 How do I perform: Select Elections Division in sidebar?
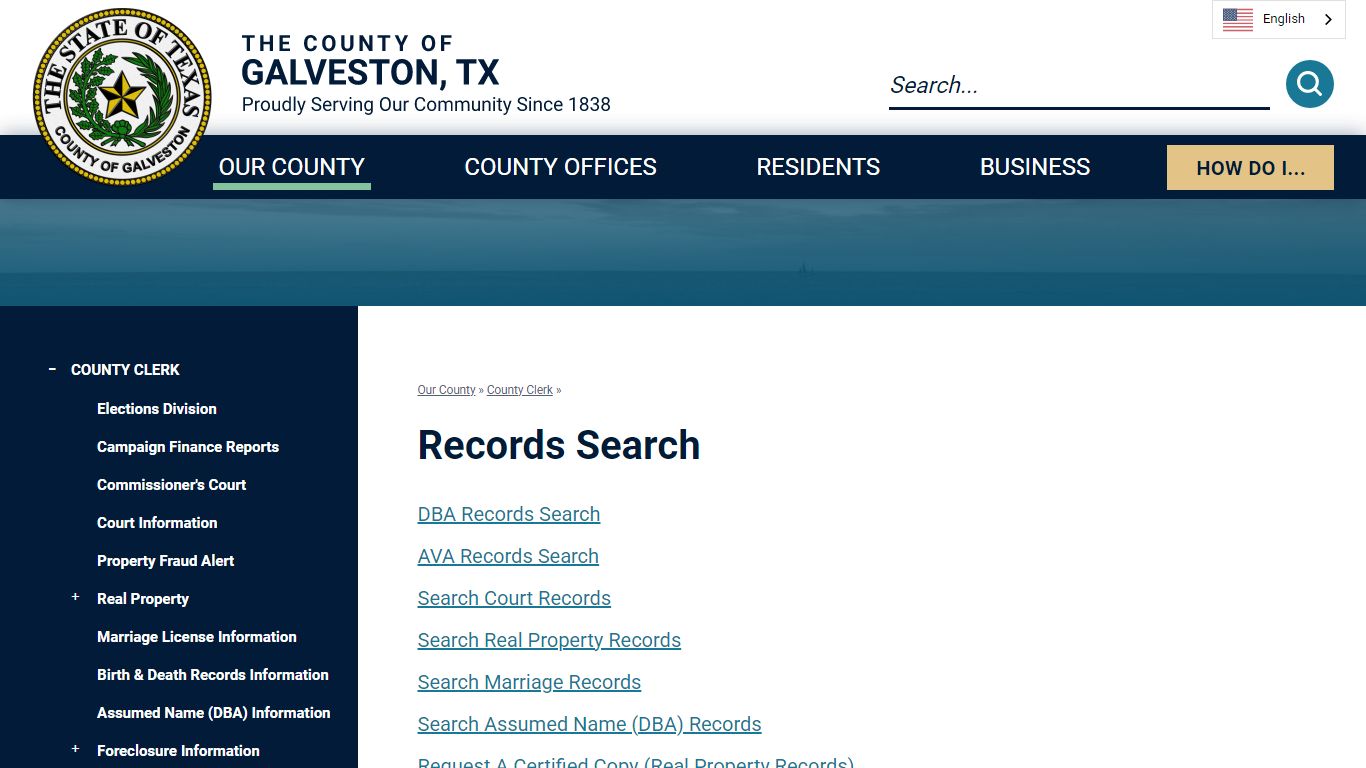pyautogui.click(x=157, y=408)
